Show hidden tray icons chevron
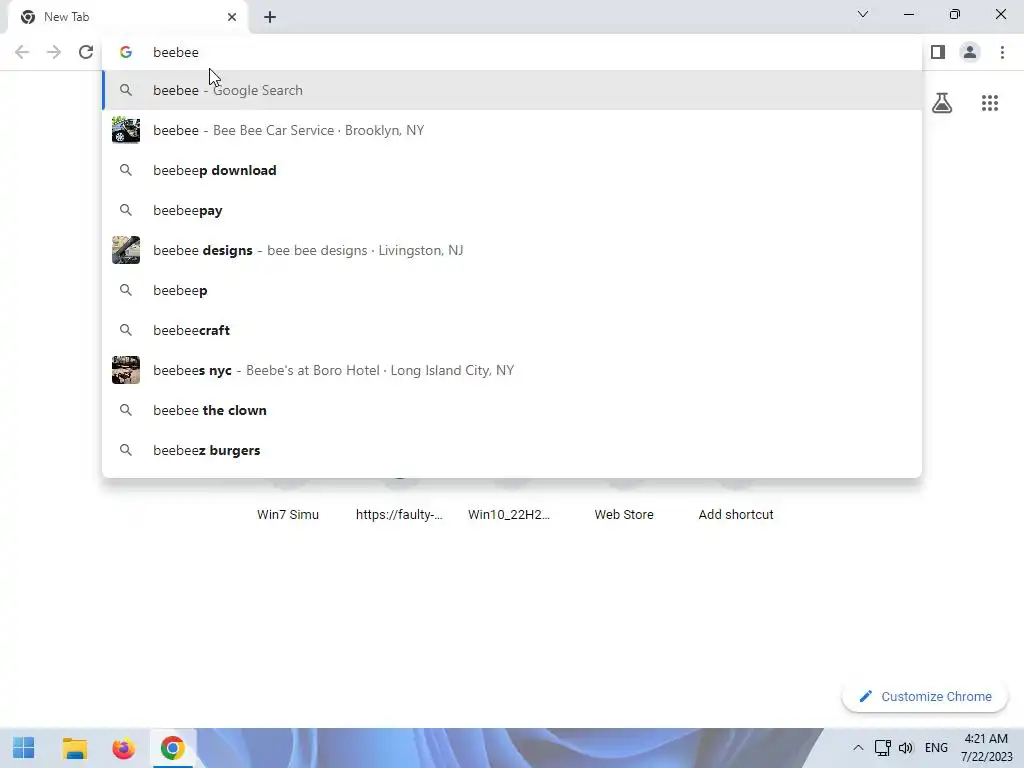Viewport: 1024px width, 768px height. coord(858,748)
